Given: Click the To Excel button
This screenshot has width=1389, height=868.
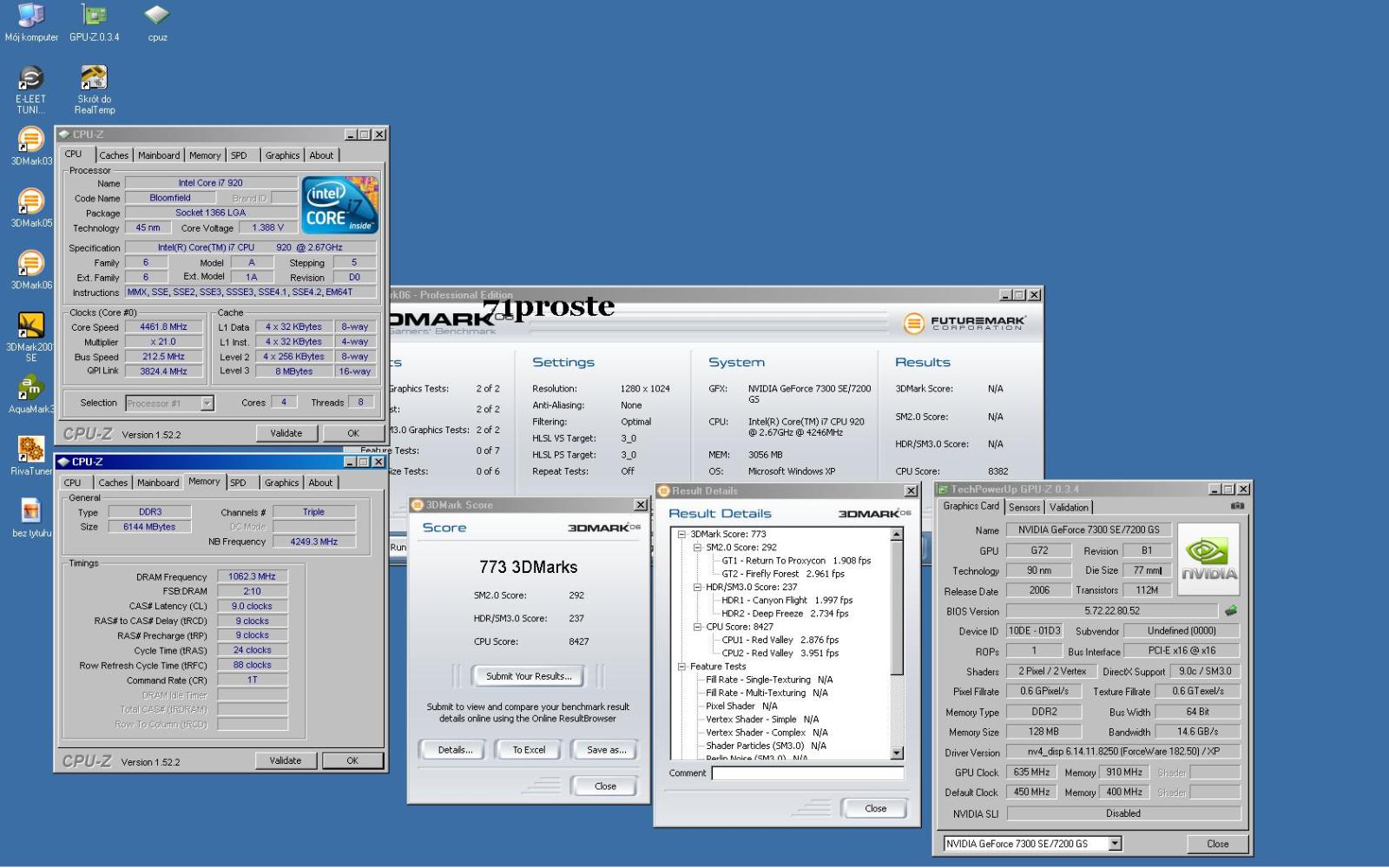Looking at the screenshot, I should pyautogui.click(x=529, y=750).
